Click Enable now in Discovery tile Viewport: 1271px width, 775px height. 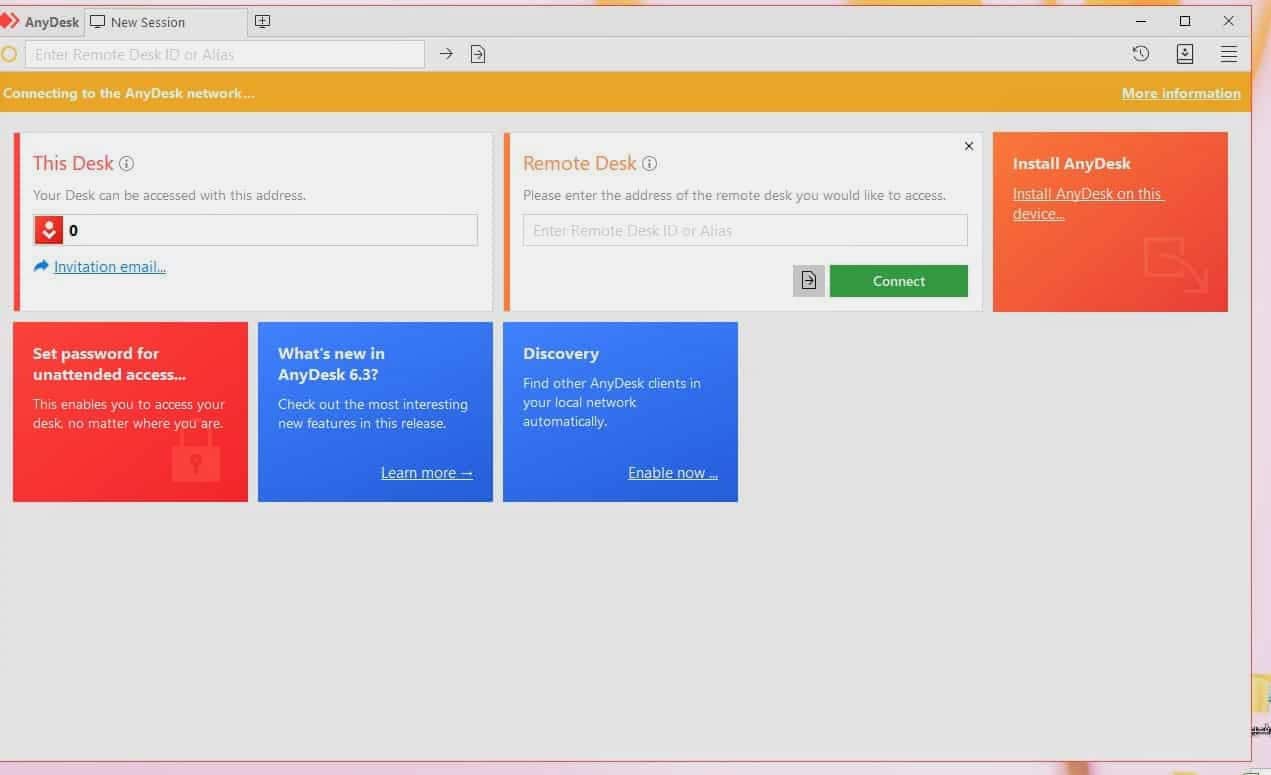(x=672, y=473)
